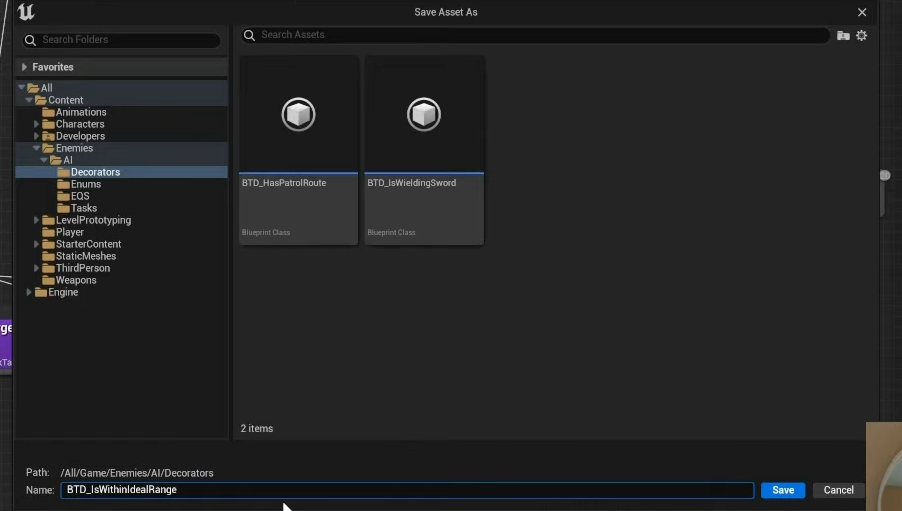
Task: Select the Weapons folder icon
Action: coord(48,280)
